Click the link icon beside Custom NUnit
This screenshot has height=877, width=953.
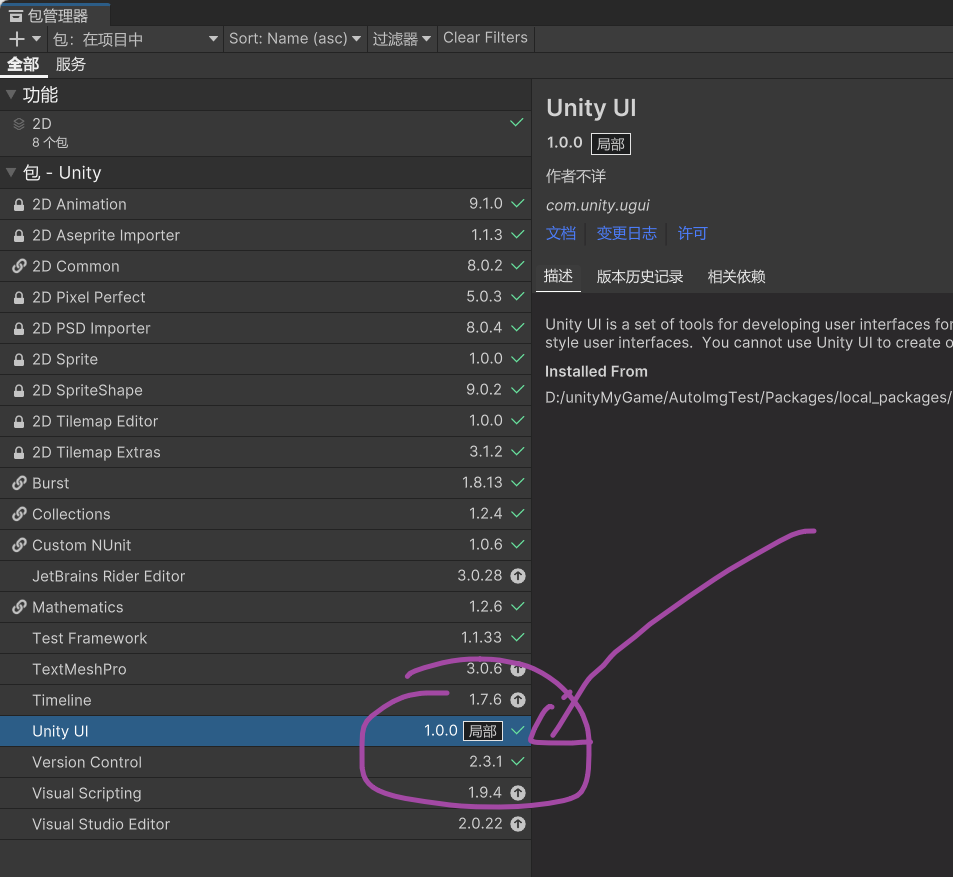[x=19, y=545]
